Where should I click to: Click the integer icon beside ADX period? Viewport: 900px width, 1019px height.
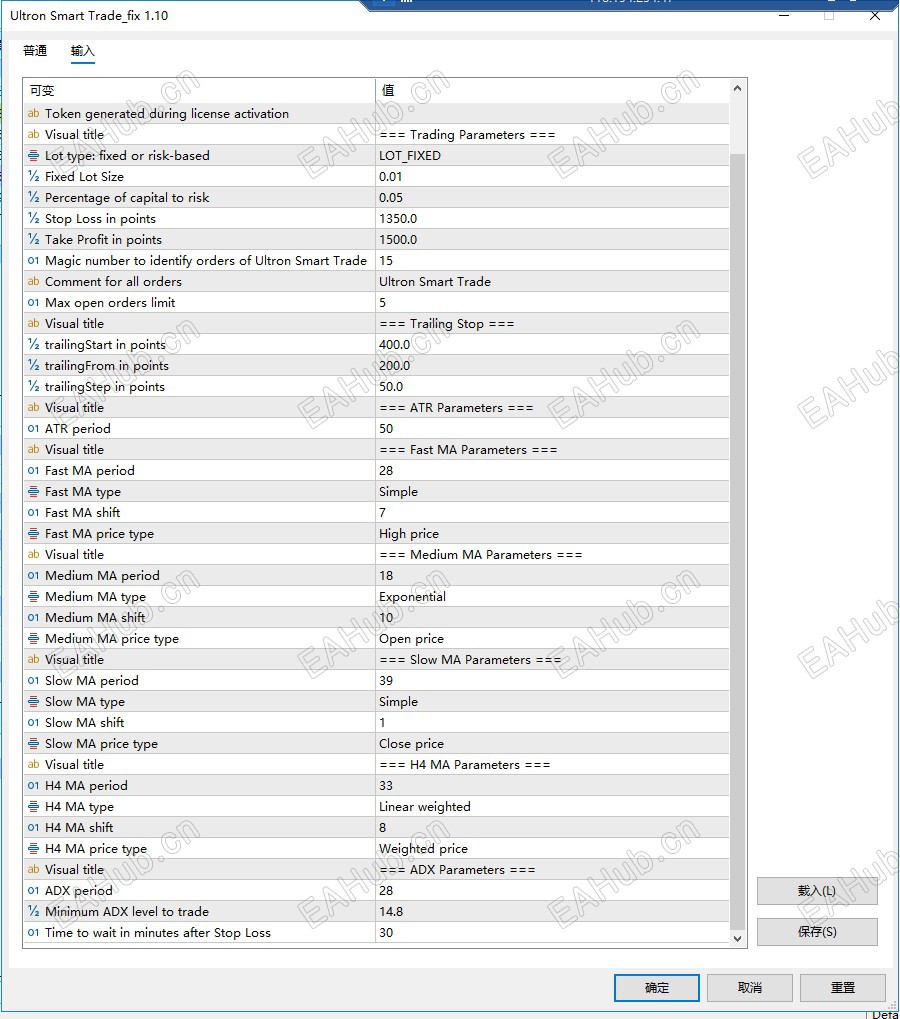33,891
